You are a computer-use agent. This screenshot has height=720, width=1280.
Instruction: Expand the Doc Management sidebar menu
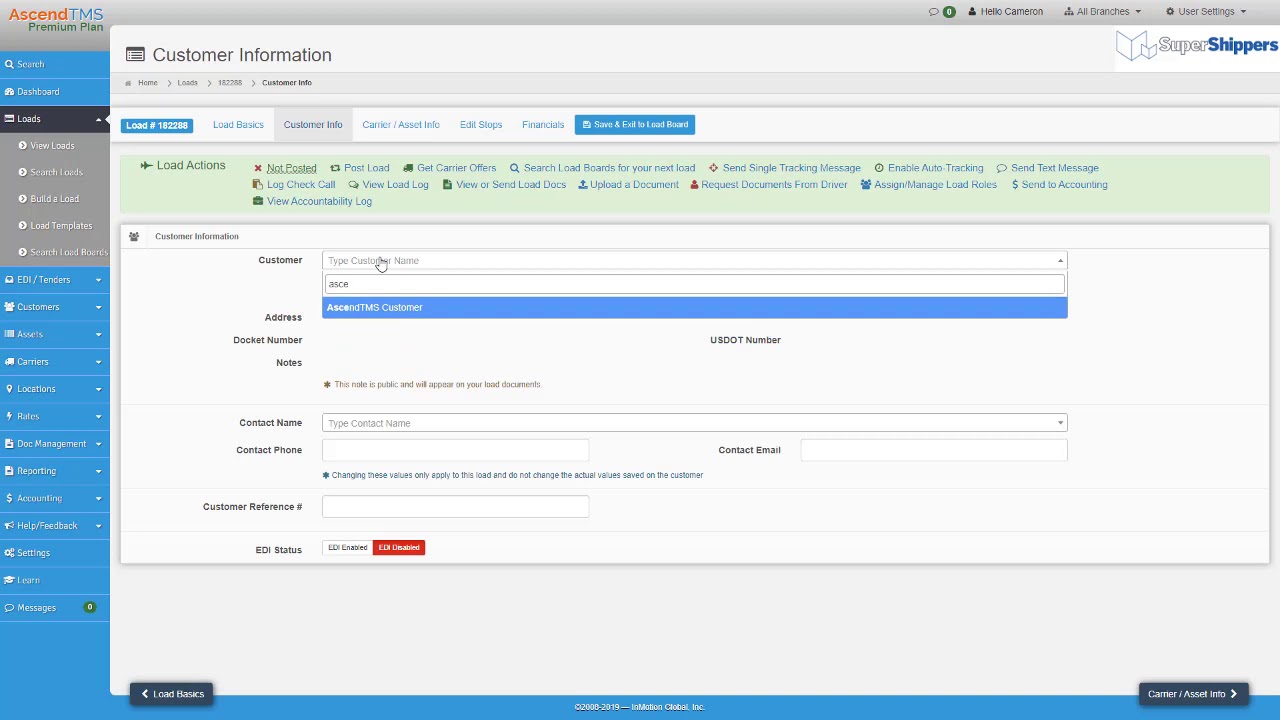54,444
